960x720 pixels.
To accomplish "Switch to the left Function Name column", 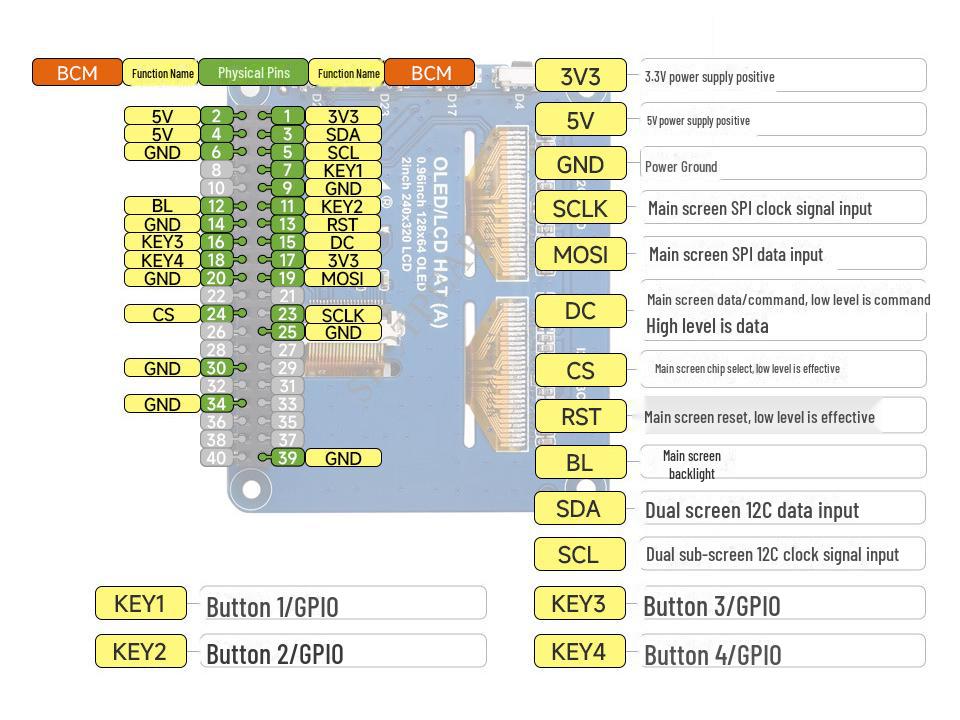I will 162,72.
